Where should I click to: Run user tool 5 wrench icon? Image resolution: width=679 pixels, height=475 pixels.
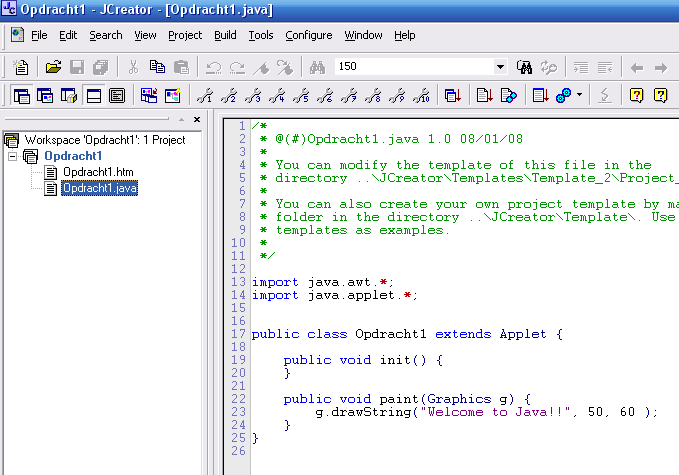click(x=301, y=95)
